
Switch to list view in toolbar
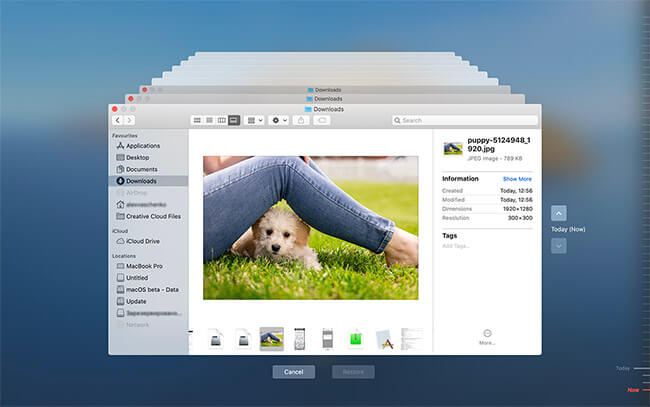(x=209, y=120)
